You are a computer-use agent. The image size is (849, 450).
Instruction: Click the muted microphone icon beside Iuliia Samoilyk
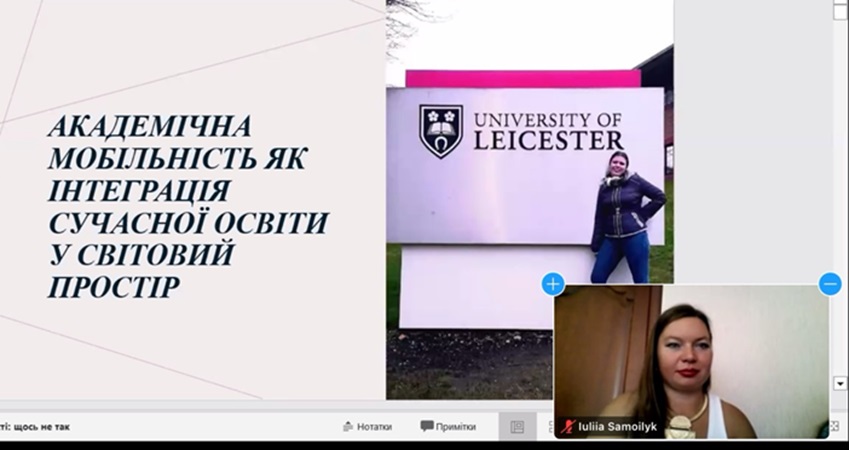pos(567,427)
